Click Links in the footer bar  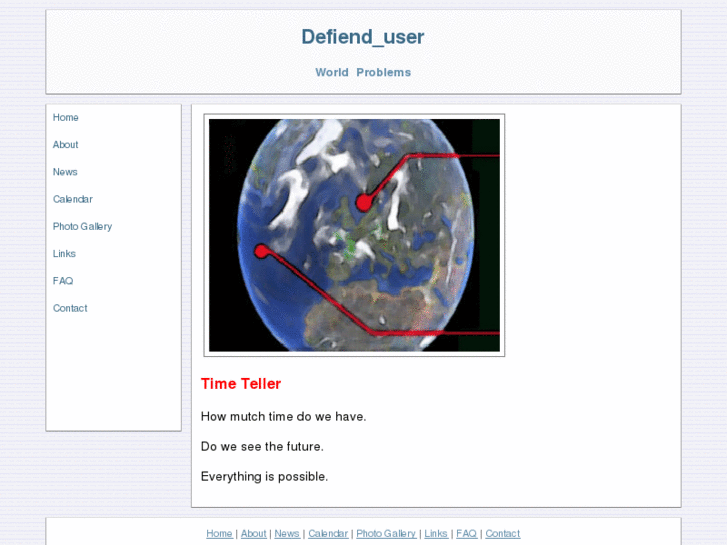point(436,533)
